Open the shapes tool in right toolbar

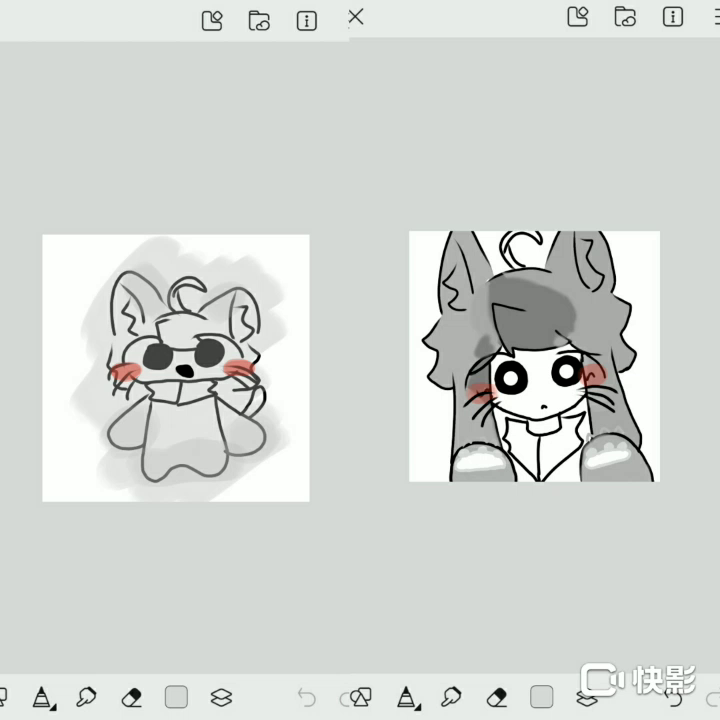[361, 697]
